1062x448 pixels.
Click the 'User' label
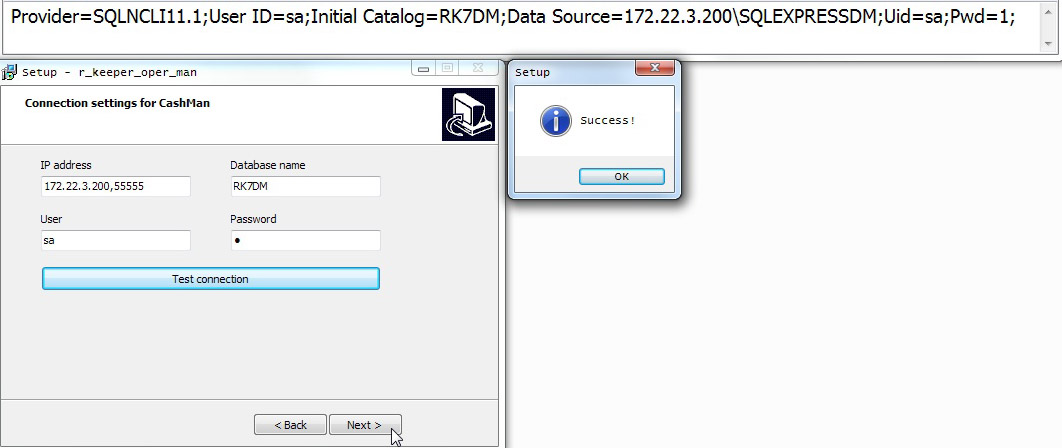pos(51,219)
